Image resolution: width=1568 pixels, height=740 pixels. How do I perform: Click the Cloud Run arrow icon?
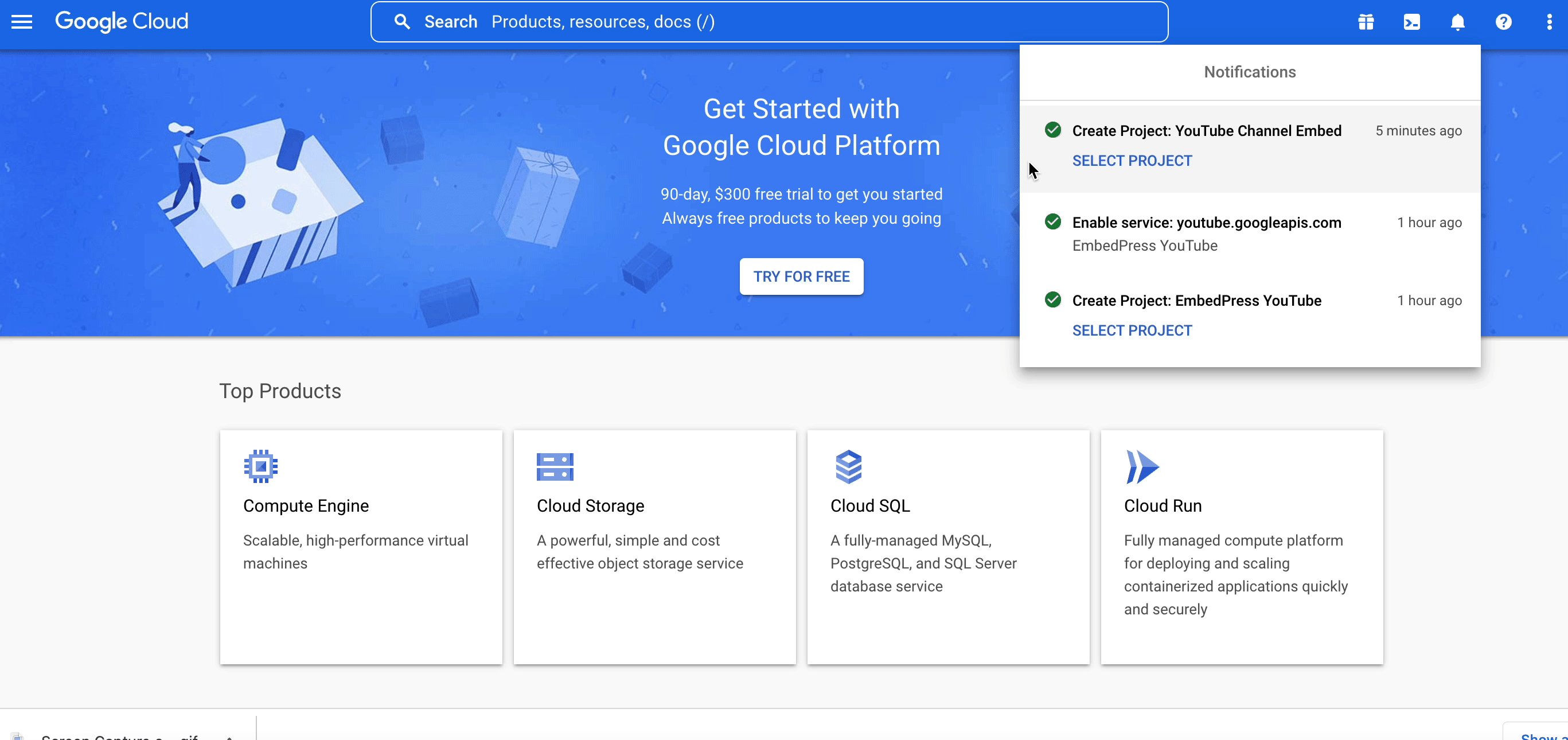click(1142, 466)
